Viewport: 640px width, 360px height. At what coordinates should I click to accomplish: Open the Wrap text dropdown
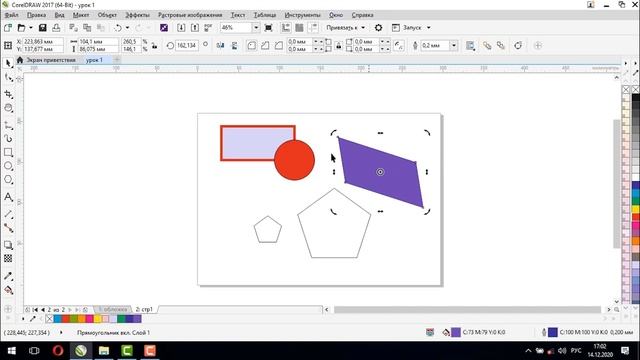[x=470, y=45]
